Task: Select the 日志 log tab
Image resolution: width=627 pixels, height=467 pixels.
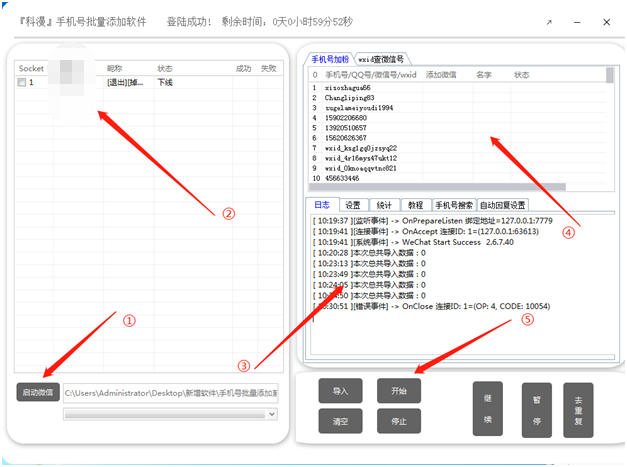Action: (x=320, y=205)
